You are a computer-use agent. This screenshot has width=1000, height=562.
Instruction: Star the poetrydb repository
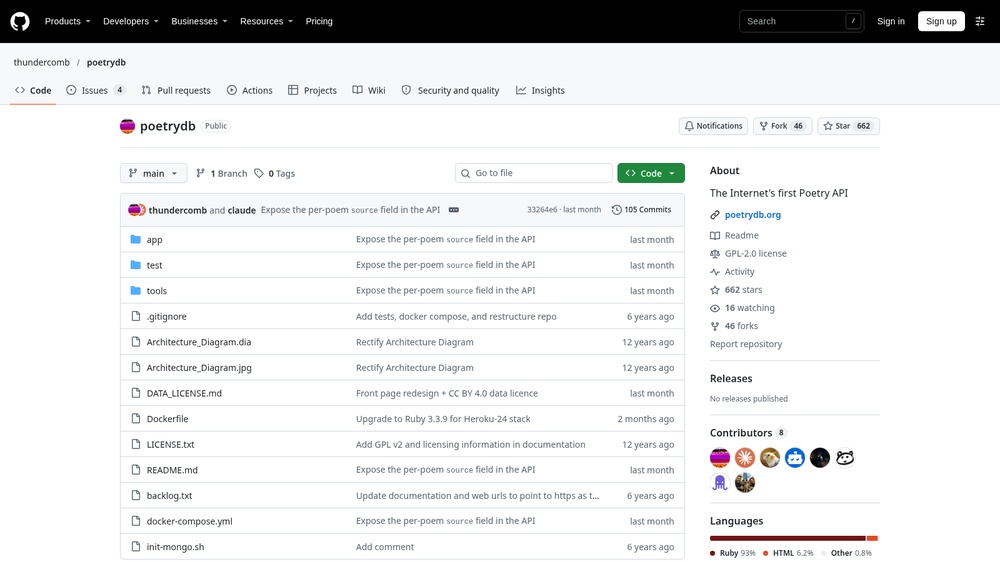(x=848, y=126)
